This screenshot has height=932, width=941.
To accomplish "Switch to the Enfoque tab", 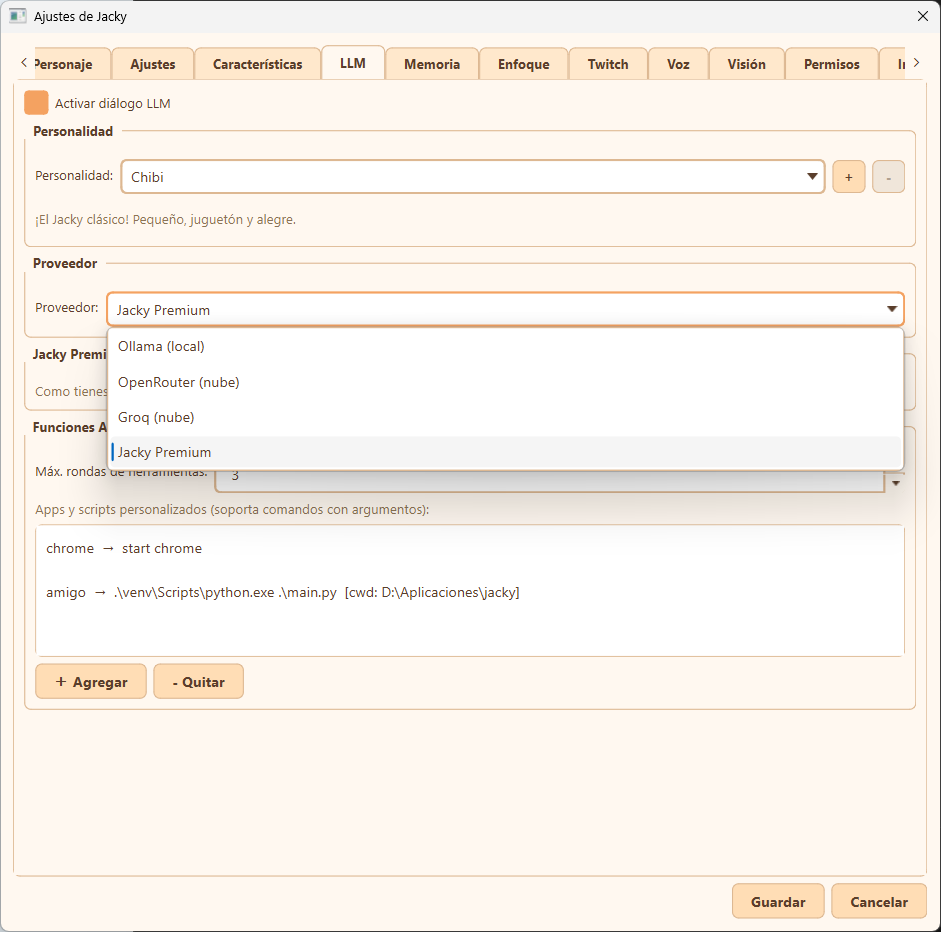I will (x=523, y=64).
